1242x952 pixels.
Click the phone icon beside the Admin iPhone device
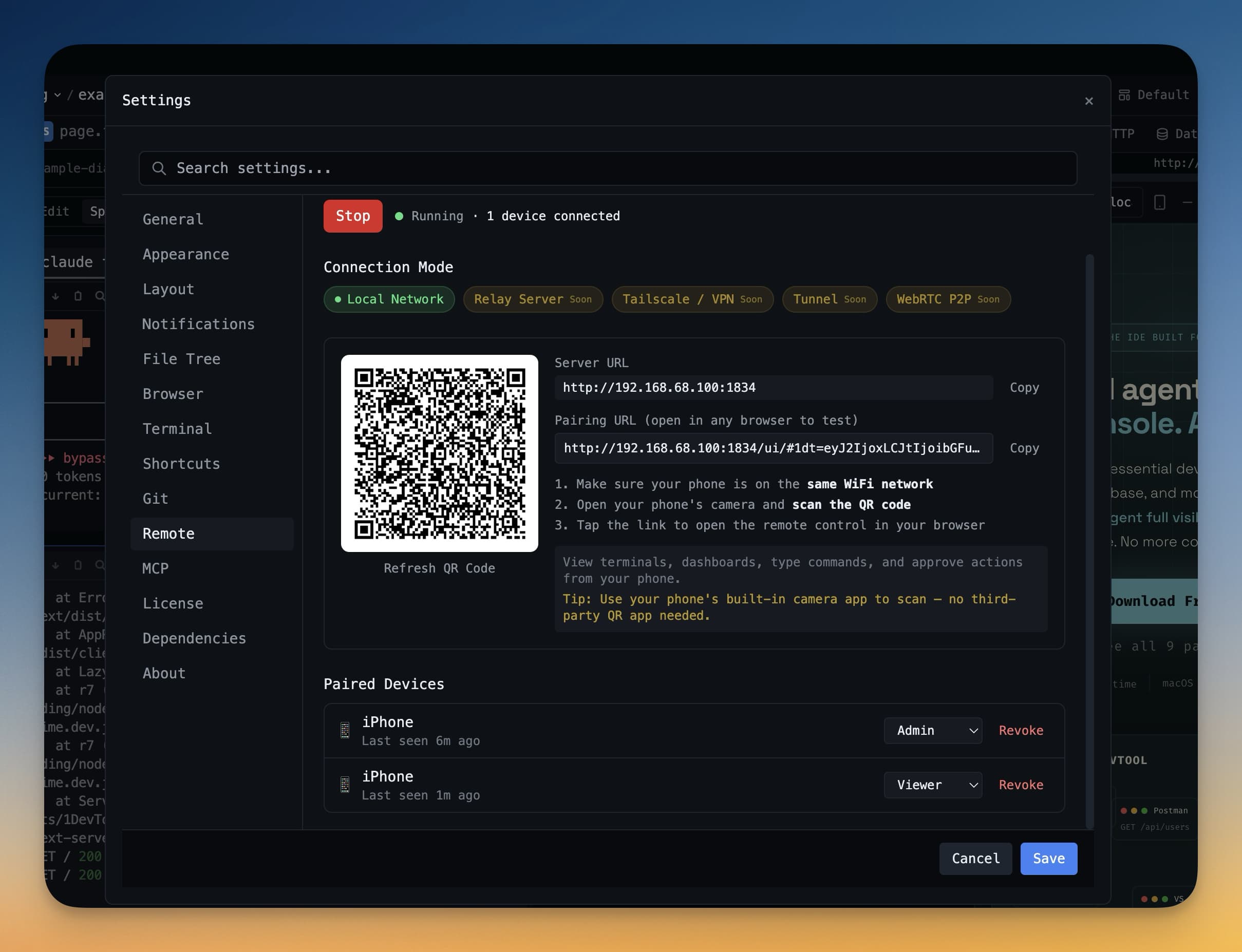click(x=344, y=731)
